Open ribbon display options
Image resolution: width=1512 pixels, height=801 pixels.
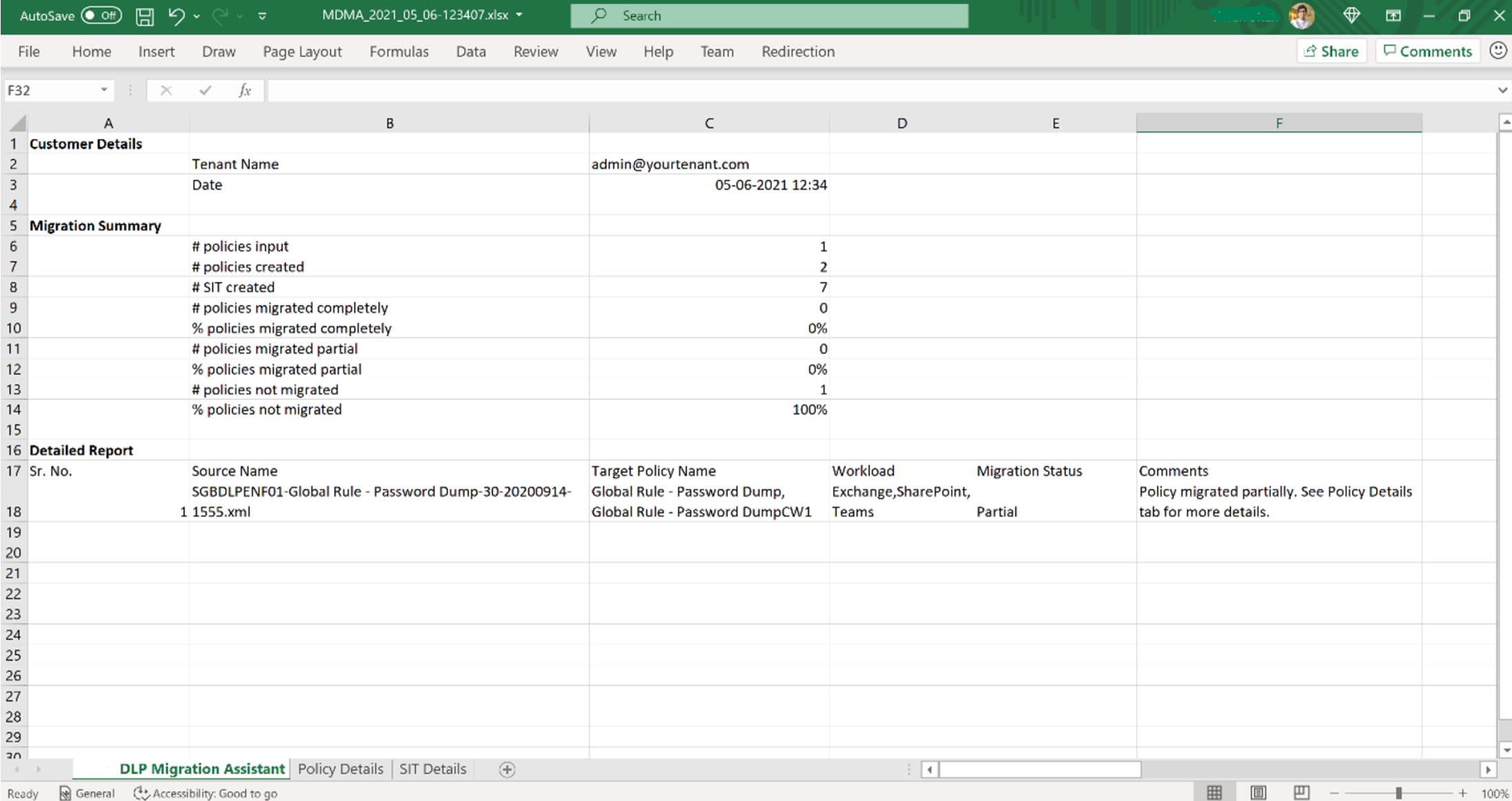[x=1392, y=15]
